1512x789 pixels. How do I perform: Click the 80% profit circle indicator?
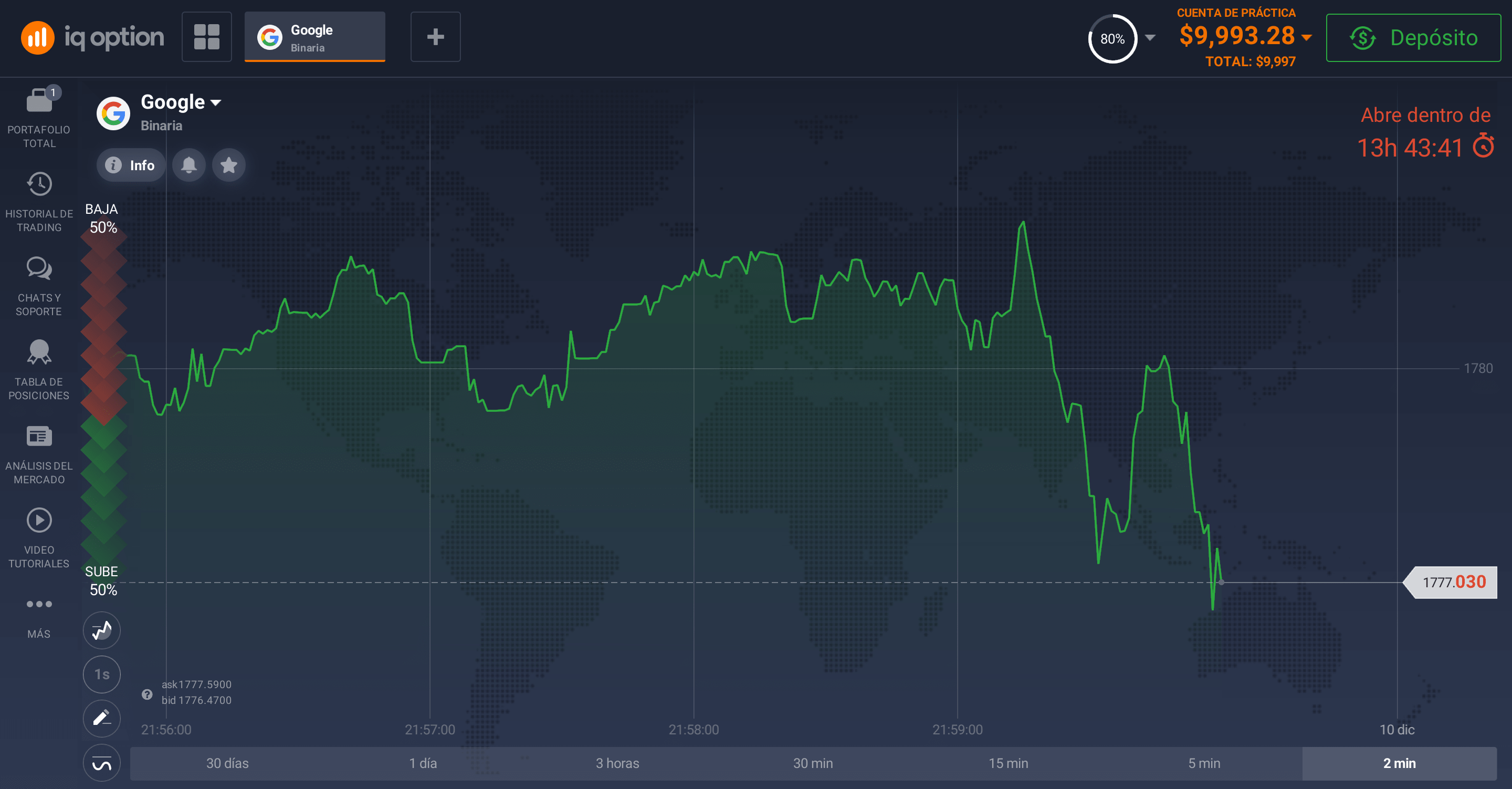click(1112, 39)
